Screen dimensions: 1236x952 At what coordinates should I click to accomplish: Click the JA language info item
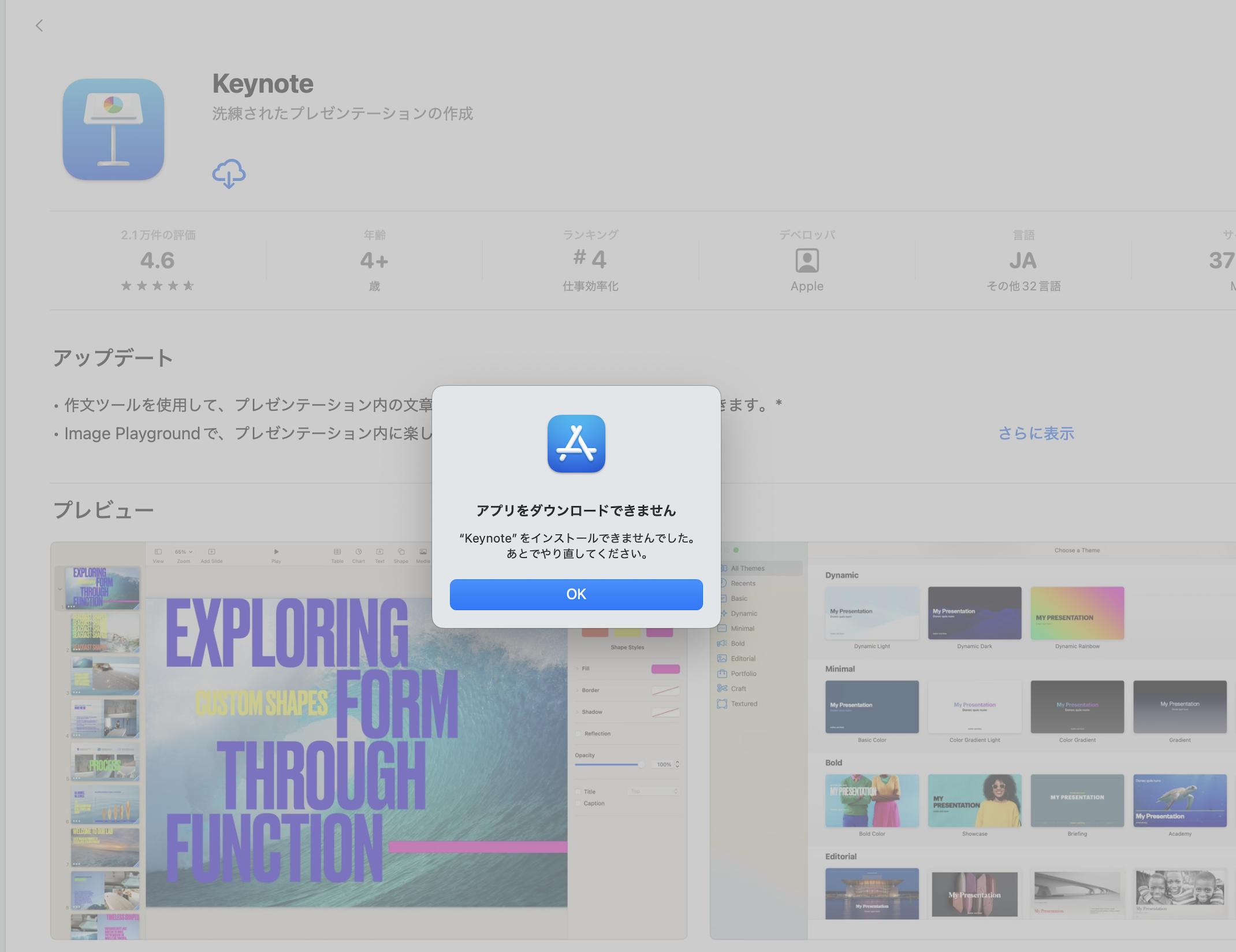(x=1023, y=261)
